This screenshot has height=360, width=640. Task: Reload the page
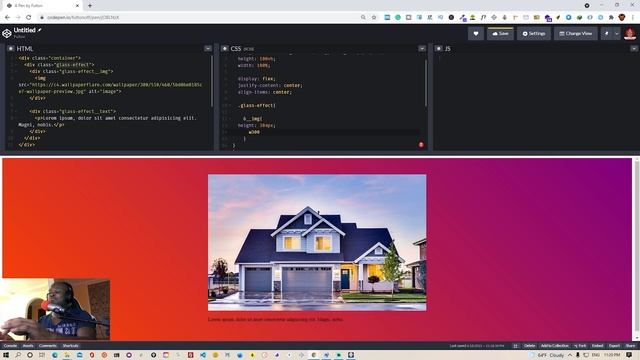click(29, 18)
